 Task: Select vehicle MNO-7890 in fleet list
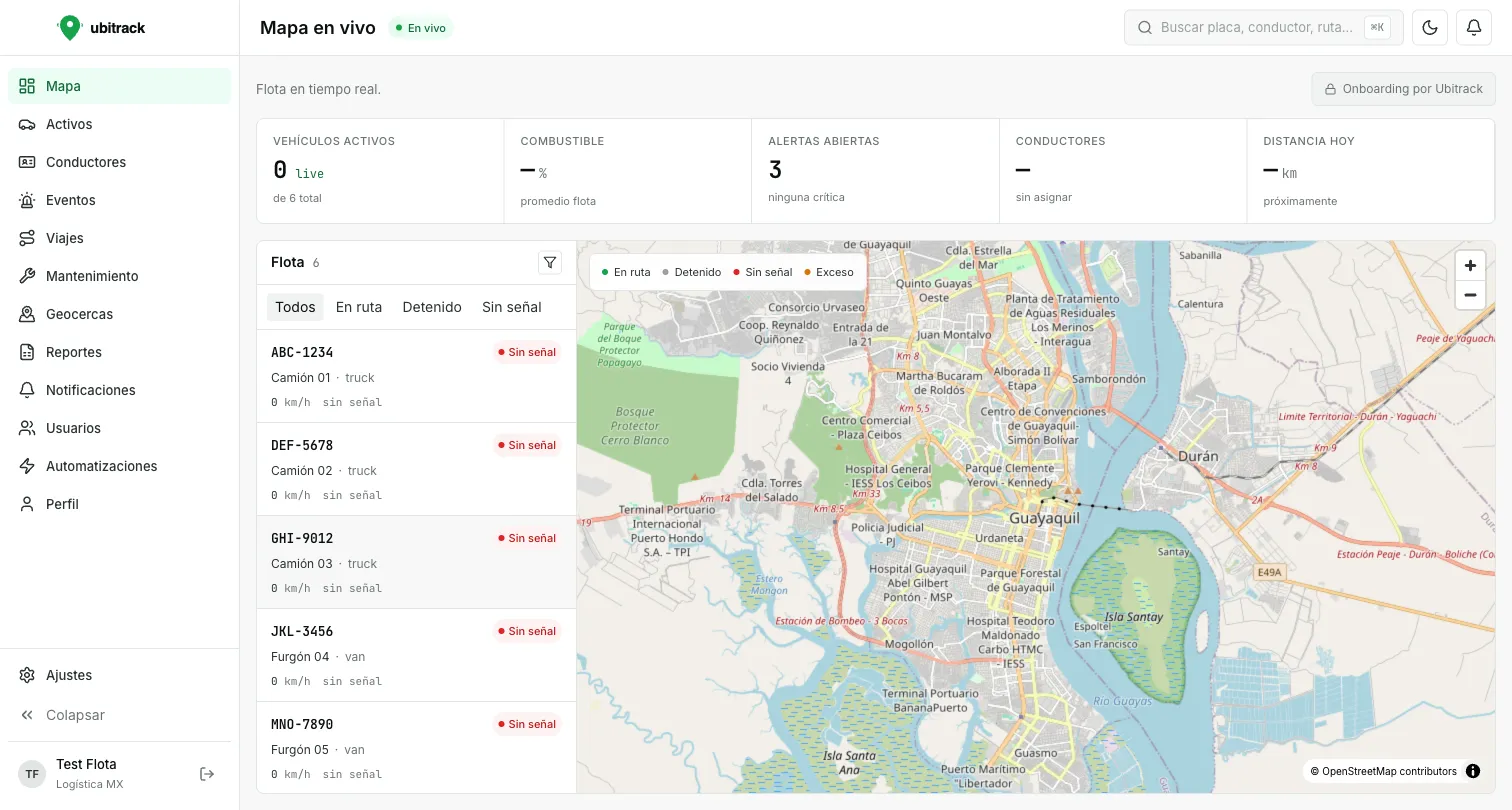[x=416, y=747]
